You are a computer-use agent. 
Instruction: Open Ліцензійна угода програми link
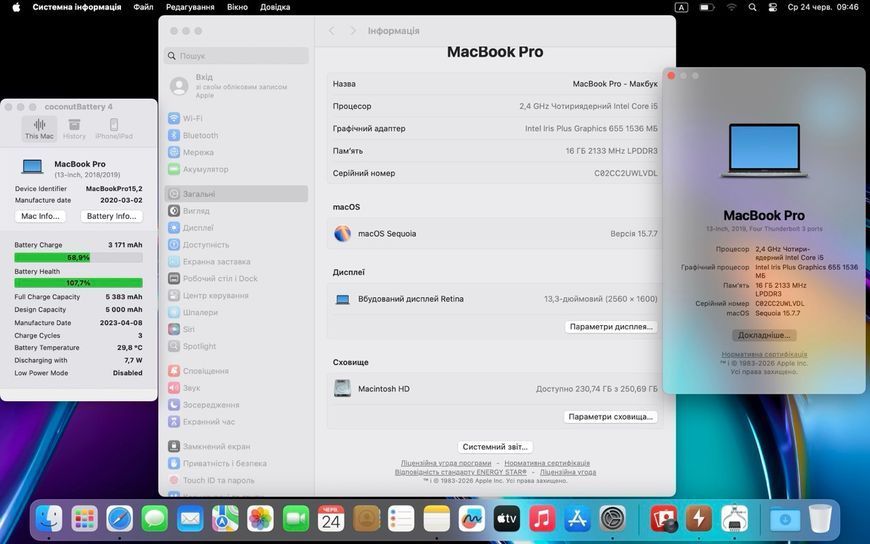coord(446,463)
